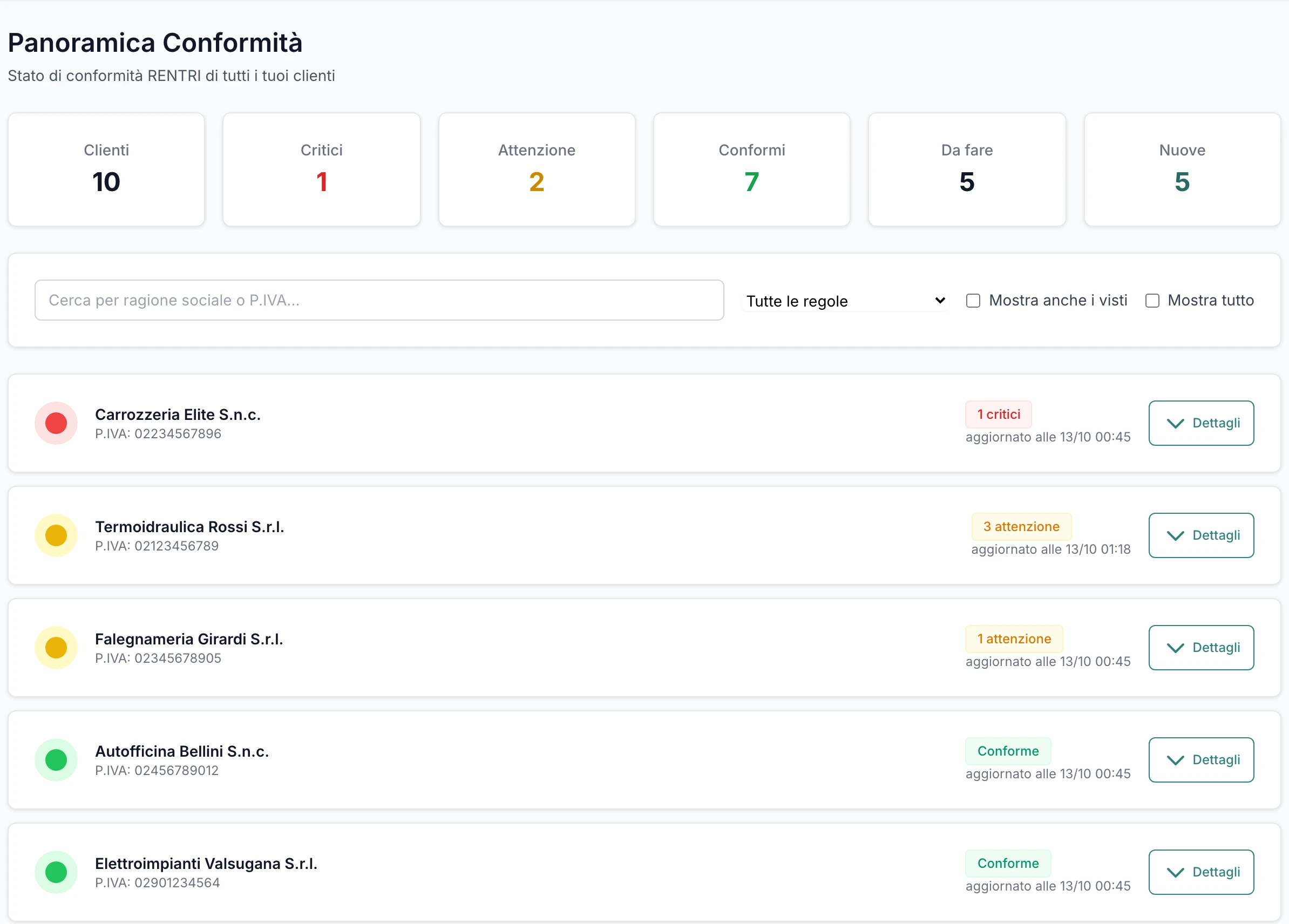Click the 'Panoramica Conformità' heading
This screenshot has height=924, width=1289.
point(155,43)
